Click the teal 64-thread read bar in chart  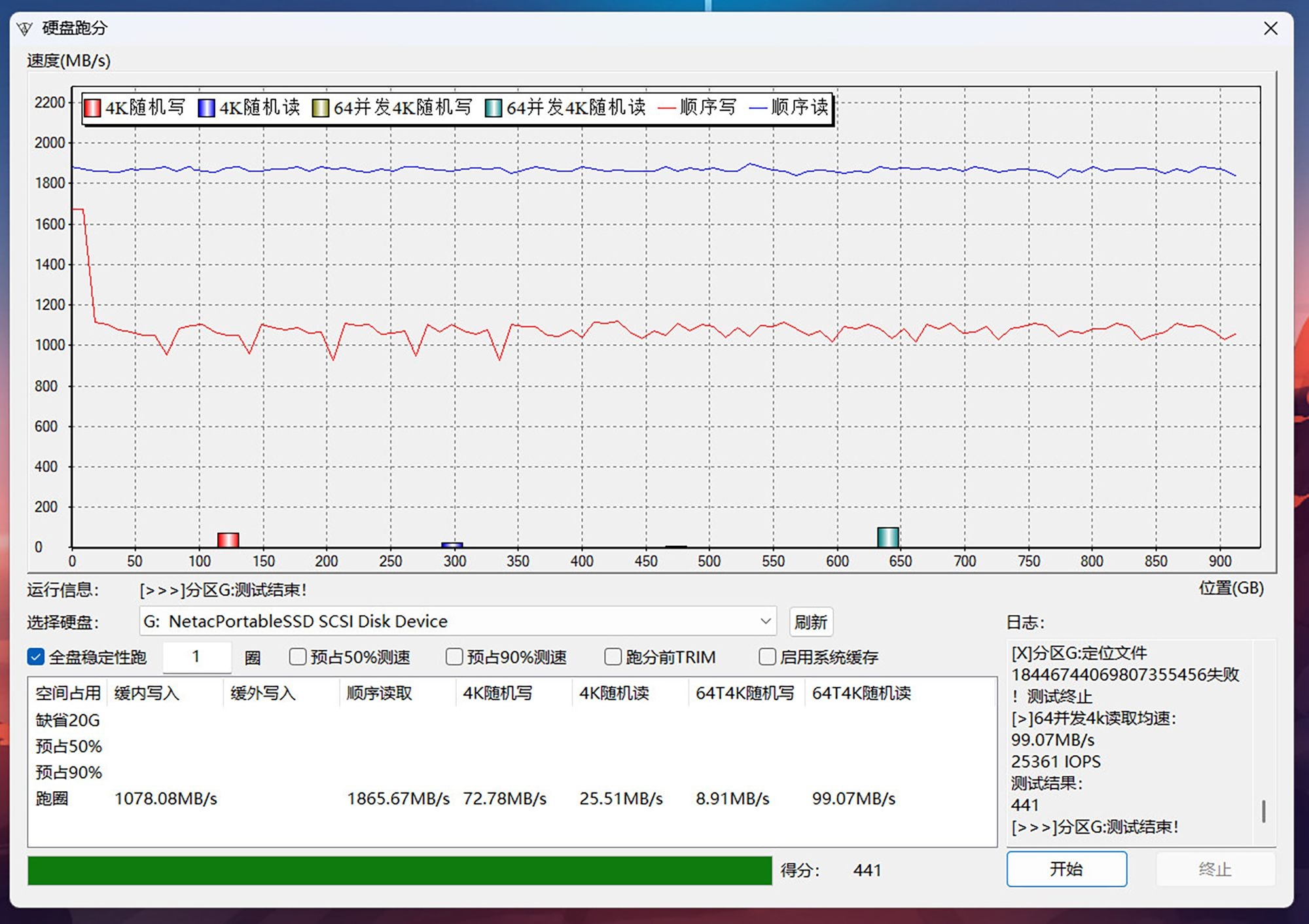(888, 537)
